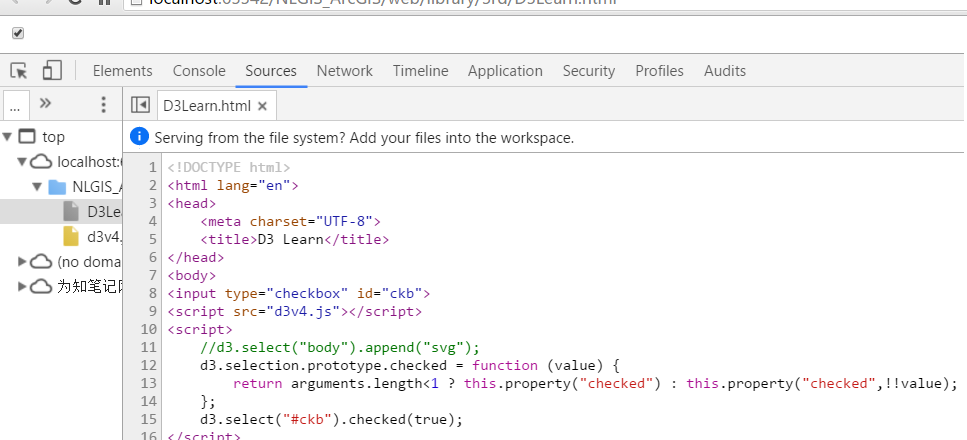Click the yellow d3v4 script file icon
The height and width of the screenshot is (440, 967).
[72, 236]
